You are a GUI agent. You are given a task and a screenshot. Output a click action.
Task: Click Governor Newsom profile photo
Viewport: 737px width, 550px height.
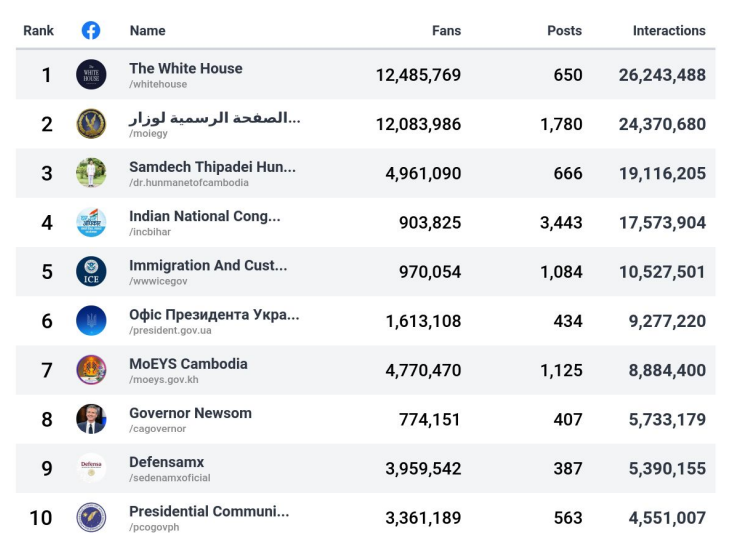pyautogui.click(x=91, y=419)
